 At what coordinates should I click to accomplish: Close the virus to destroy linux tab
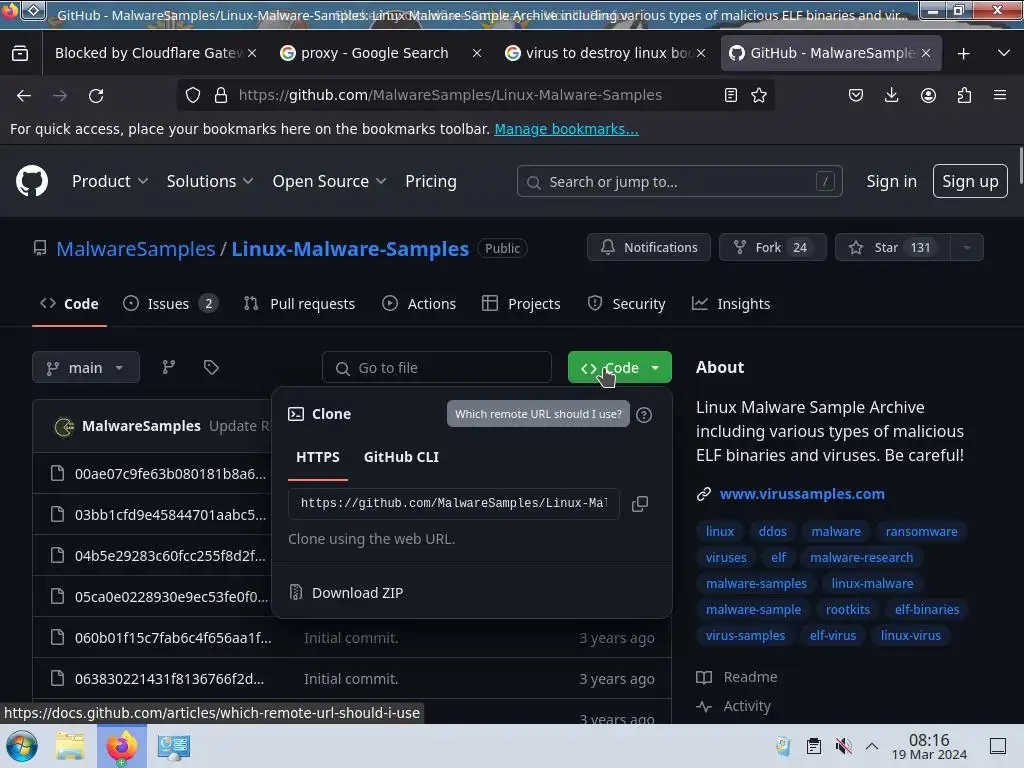pos(701,53)
